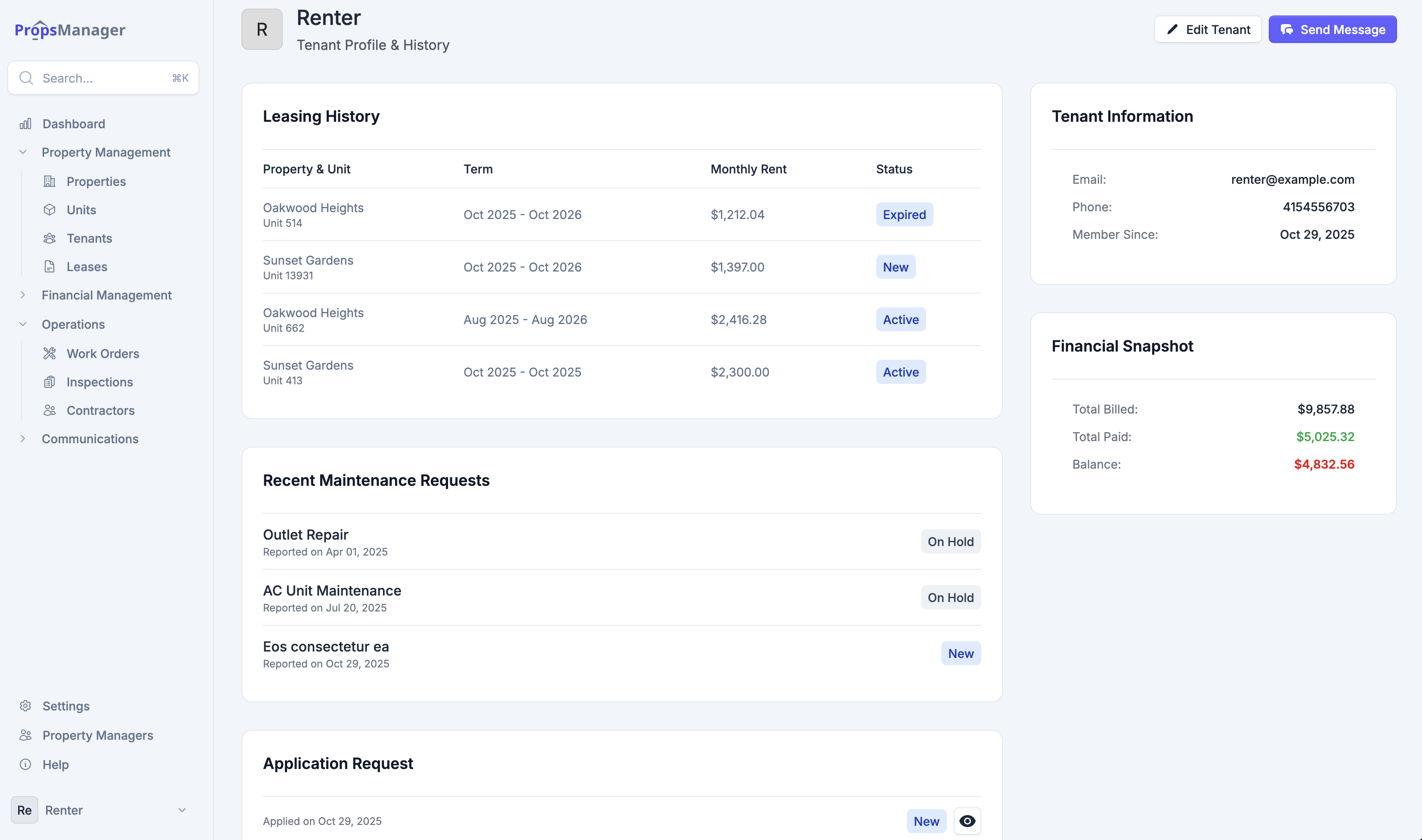The height and width of the screenshot is (840, 1422).
Task: Click the Settings gear icon
Action: tap(25, 706)
